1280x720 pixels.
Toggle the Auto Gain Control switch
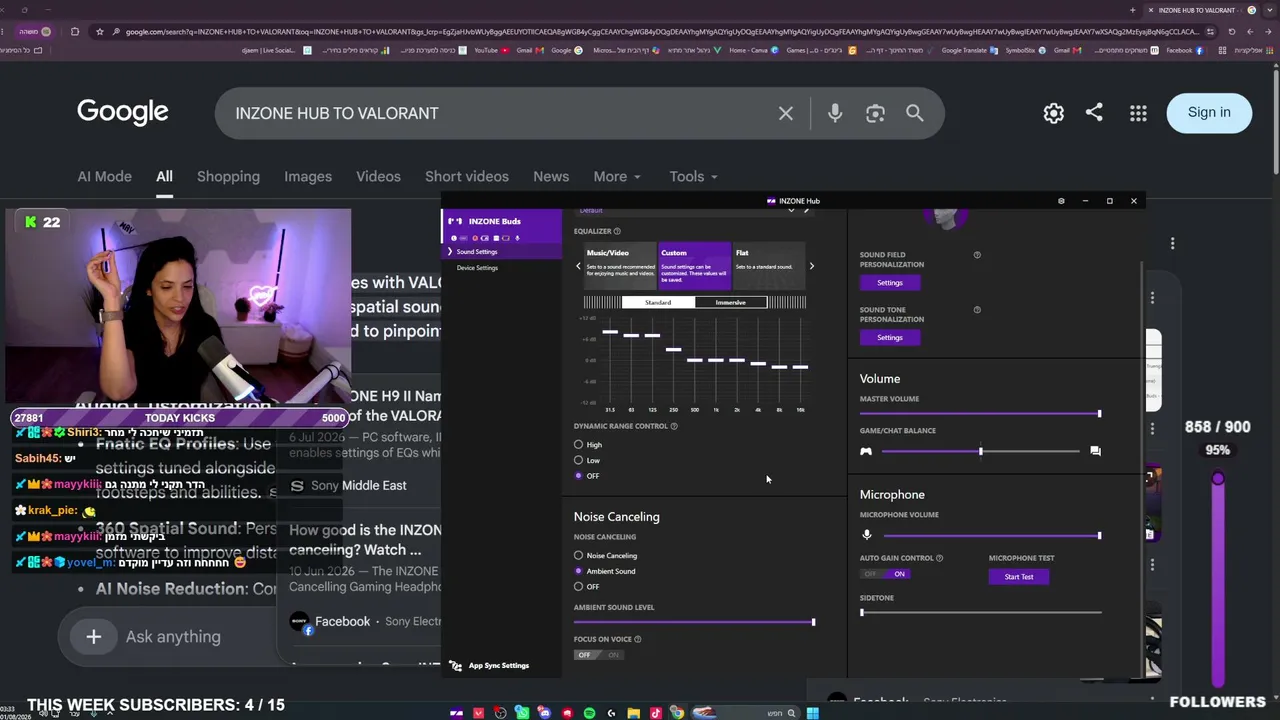(x=885, y=574)
